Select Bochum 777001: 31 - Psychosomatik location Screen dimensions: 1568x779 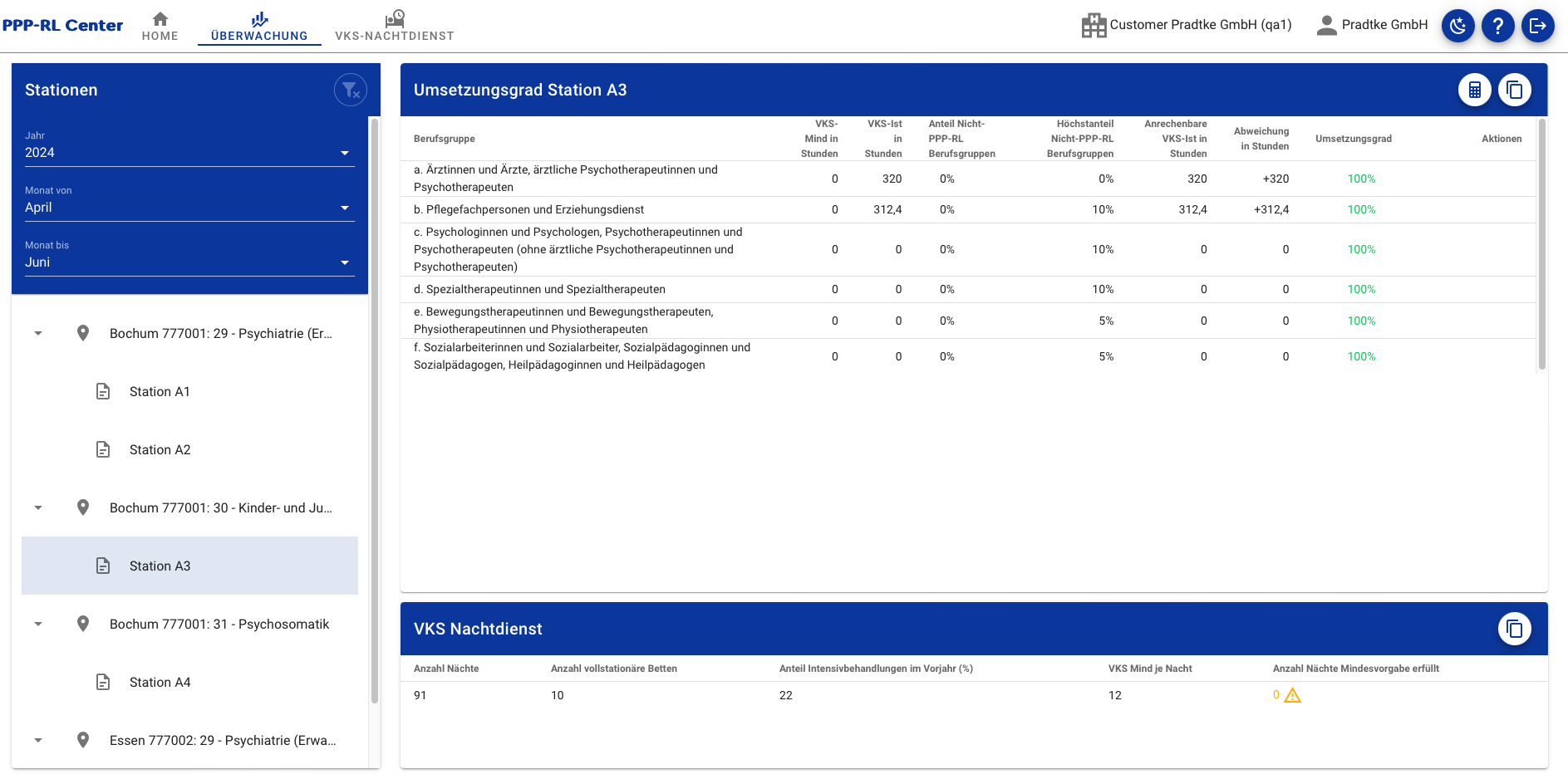click(x=219, y=624)
